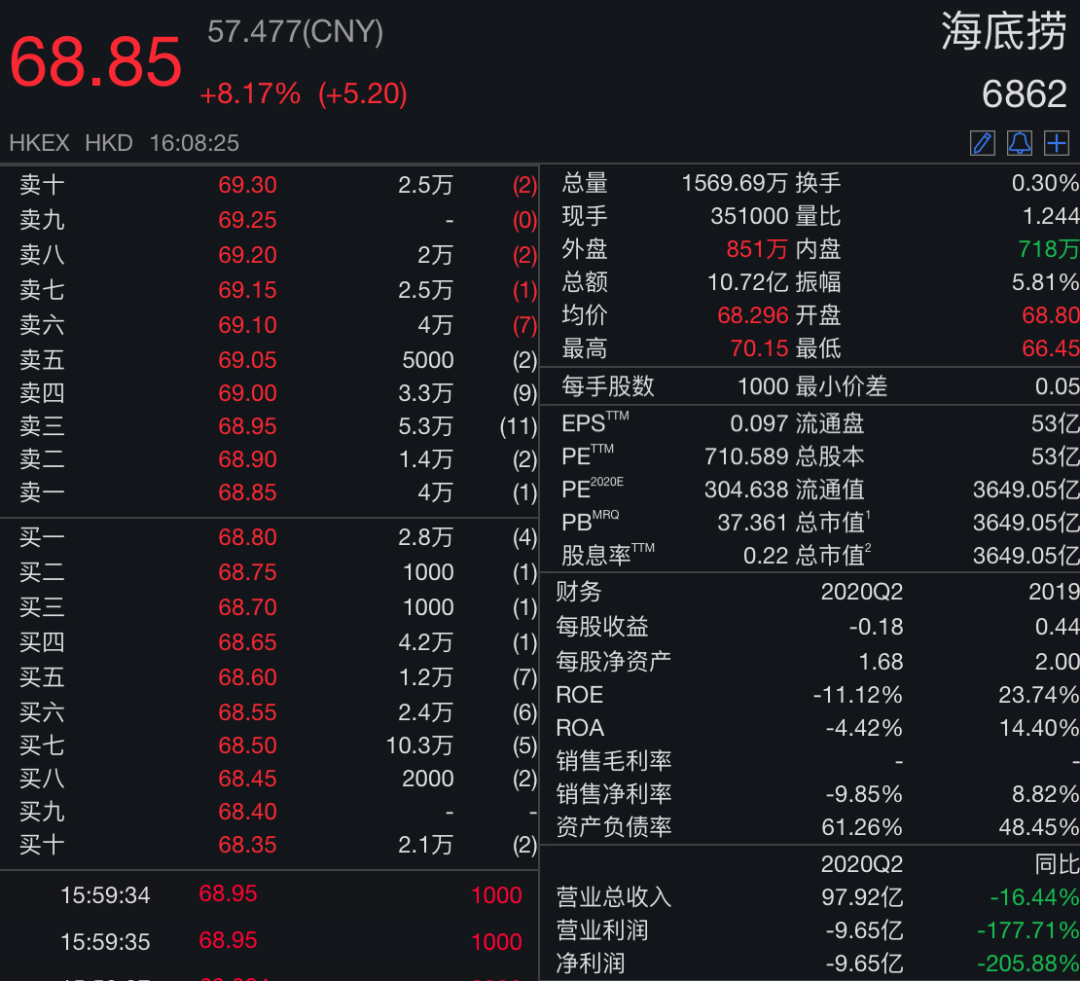This screenshot has height=981, width=1080.
Task: Click the 营业利润 change -177.71%
Action: click(x=1028, y=931)
